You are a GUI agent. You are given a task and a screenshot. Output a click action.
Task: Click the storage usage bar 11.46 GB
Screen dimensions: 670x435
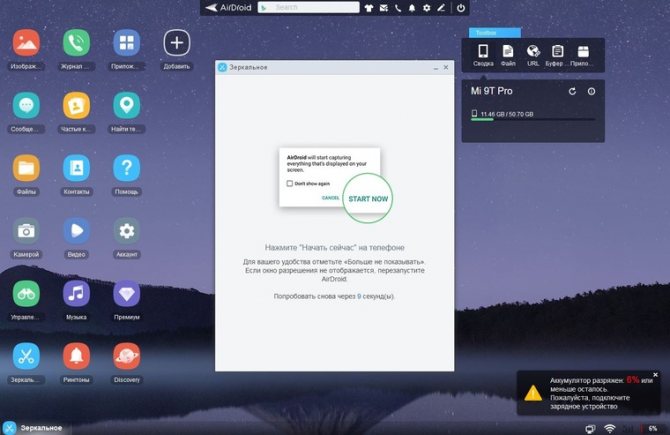pos(533,120)
